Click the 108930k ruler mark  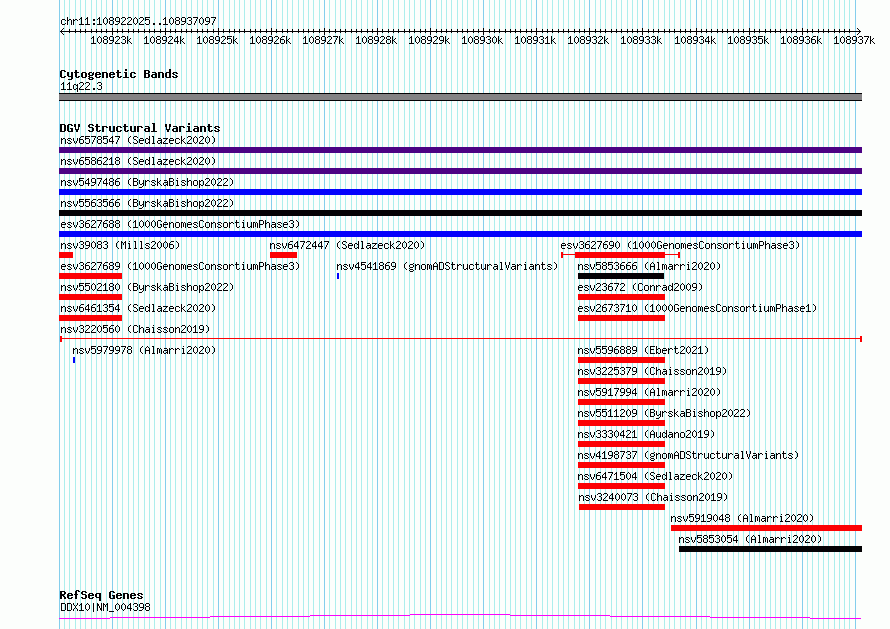click(482, 40)
